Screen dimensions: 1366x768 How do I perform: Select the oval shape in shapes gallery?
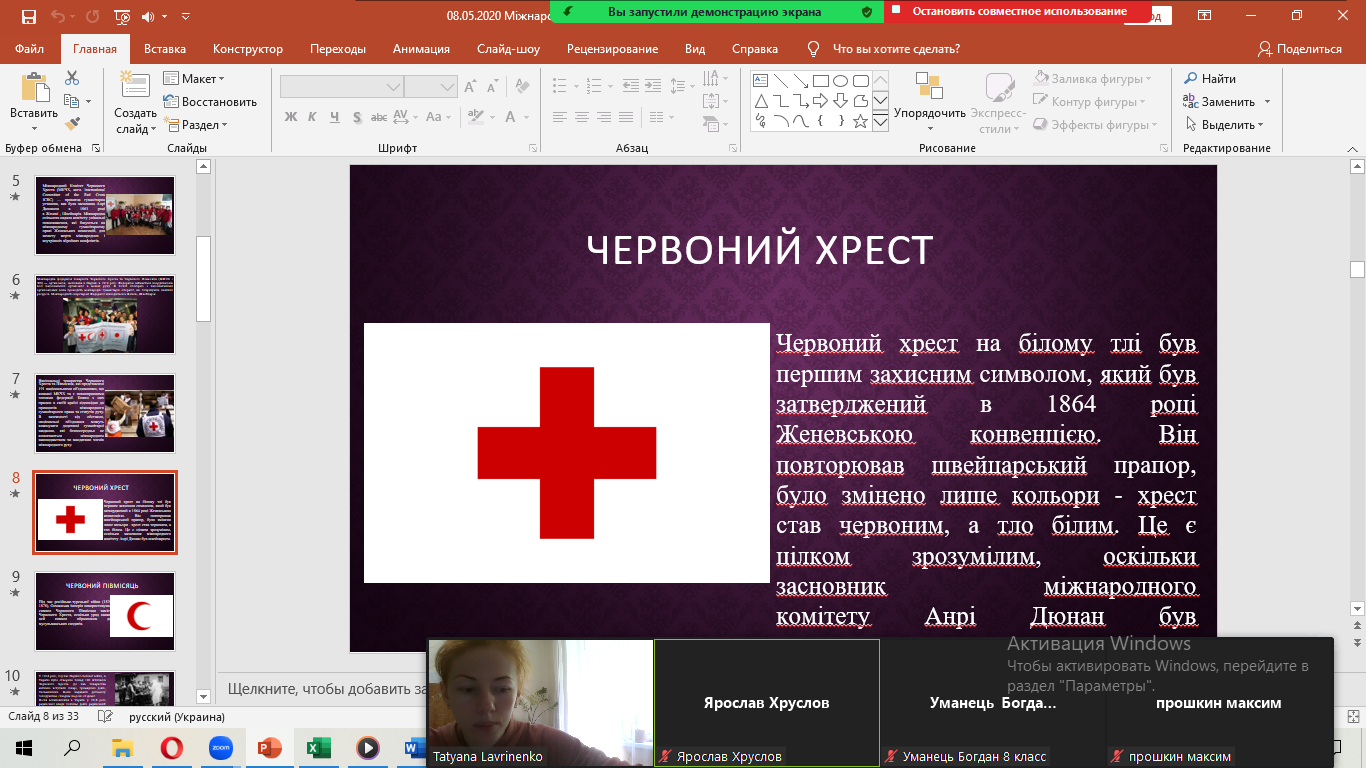pyautogui.click(x=840, y=81)
